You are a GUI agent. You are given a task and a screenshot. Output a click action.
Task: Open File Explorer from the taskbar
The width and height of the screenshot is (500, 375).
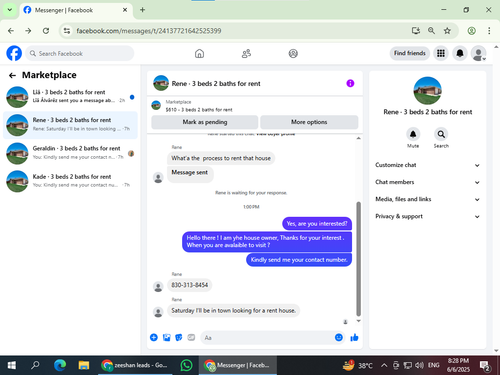coord(84,365)
